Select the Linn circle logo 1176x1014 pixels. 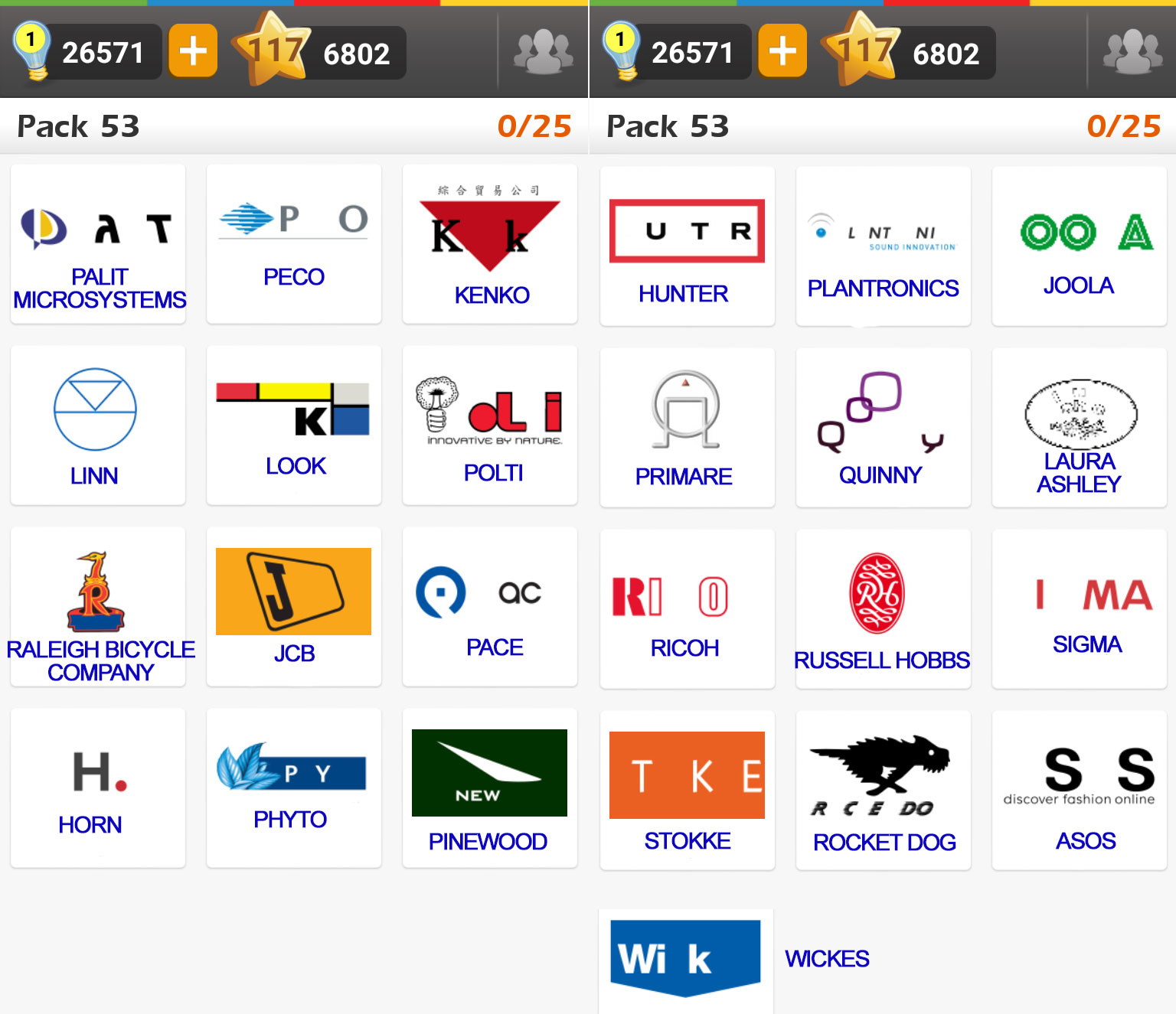(x=95, y=409)
